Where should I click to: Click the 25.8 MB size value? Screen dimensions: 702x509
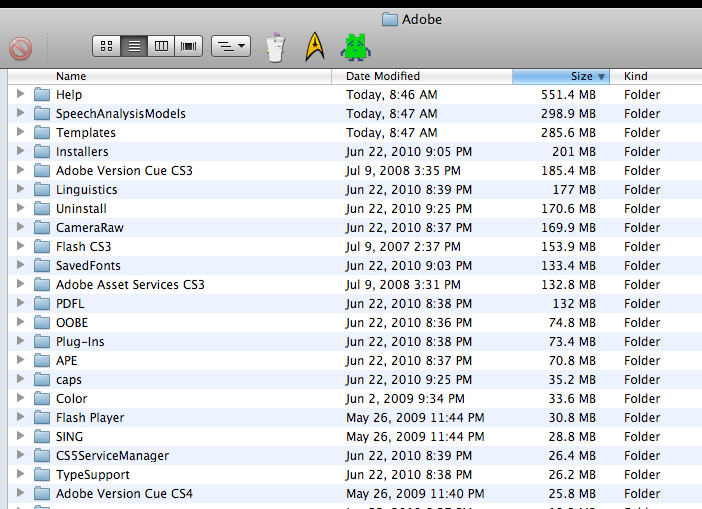572,494
